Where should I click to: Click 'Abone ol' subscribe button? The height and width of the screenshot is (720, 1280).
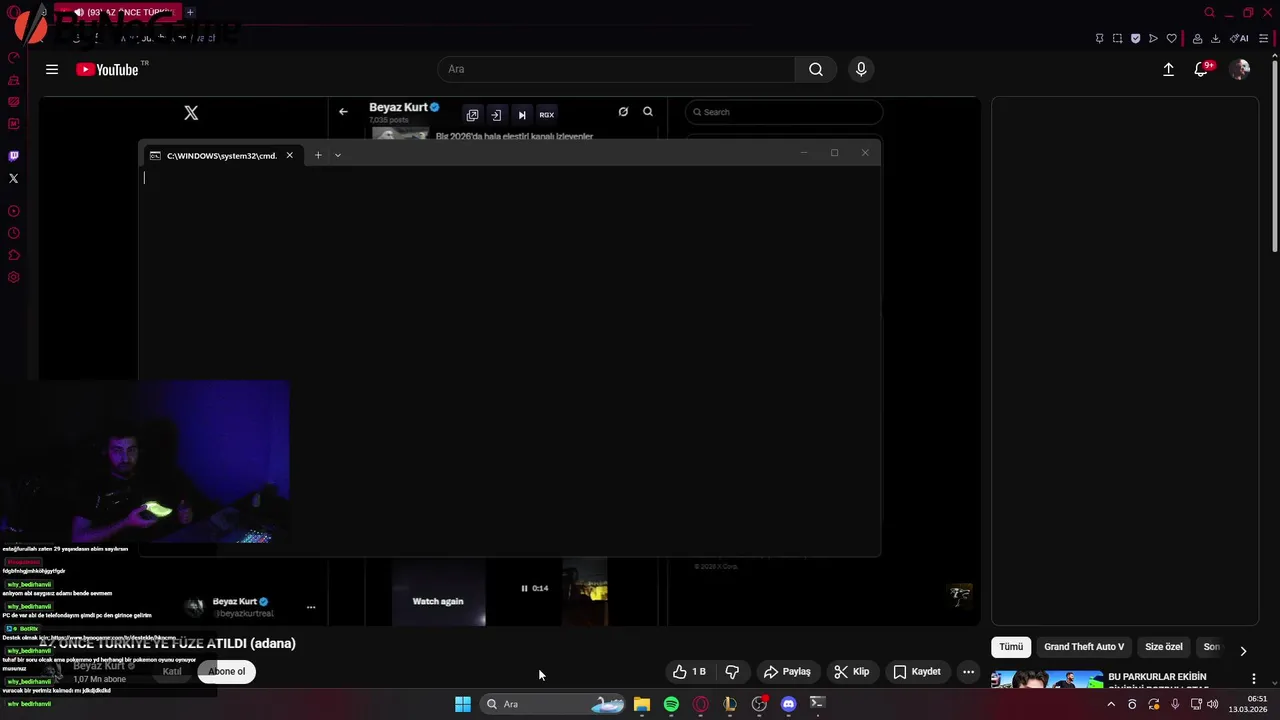coord(227,671)
